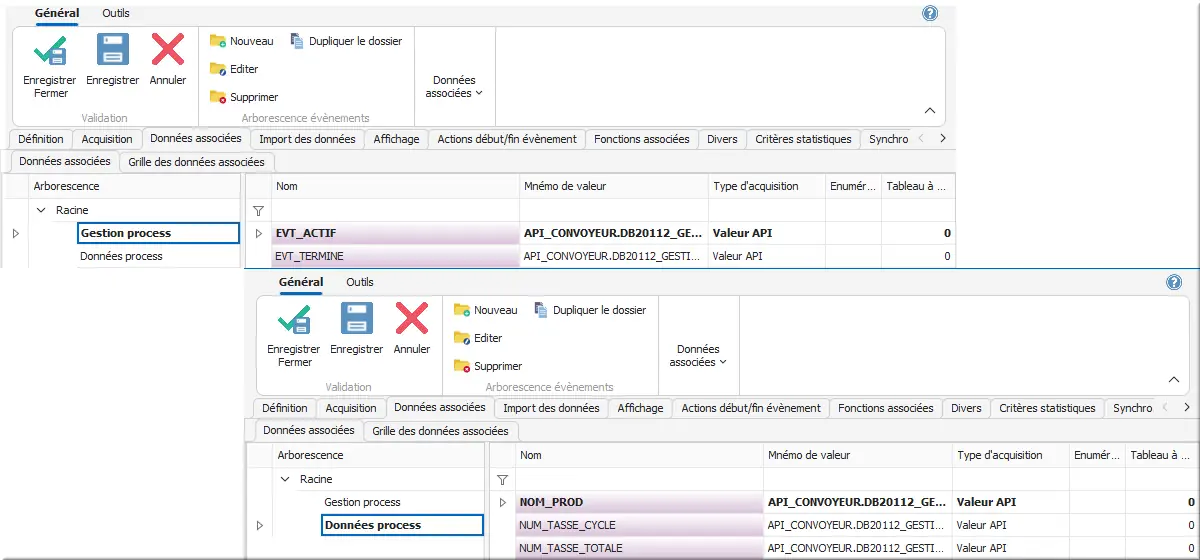Click the filter funnel icon in bottom grid
Screen dimensions: 1200x560
pyautogui.click(x=503, y=480)
